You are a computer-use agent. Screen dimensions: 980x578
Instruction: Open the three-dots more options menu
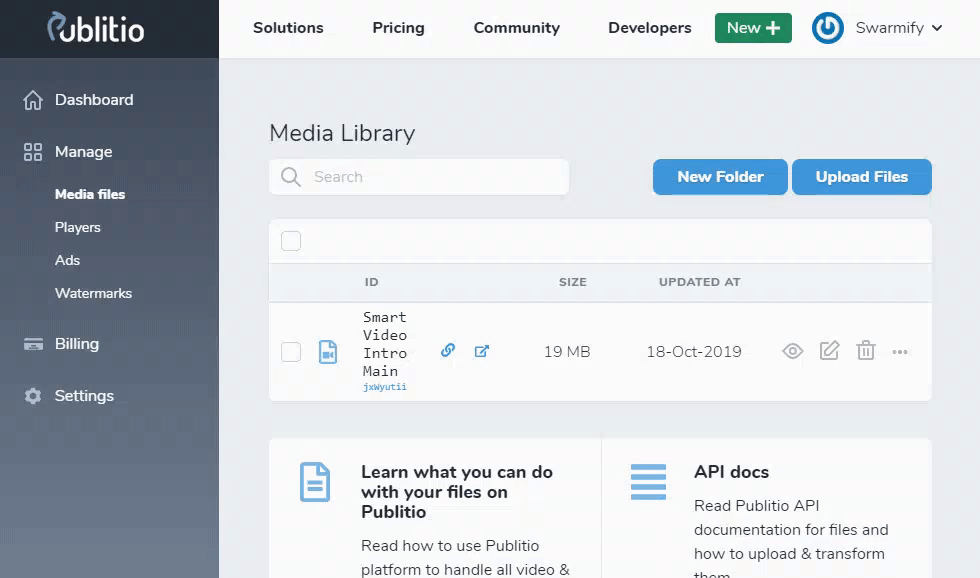900,352
